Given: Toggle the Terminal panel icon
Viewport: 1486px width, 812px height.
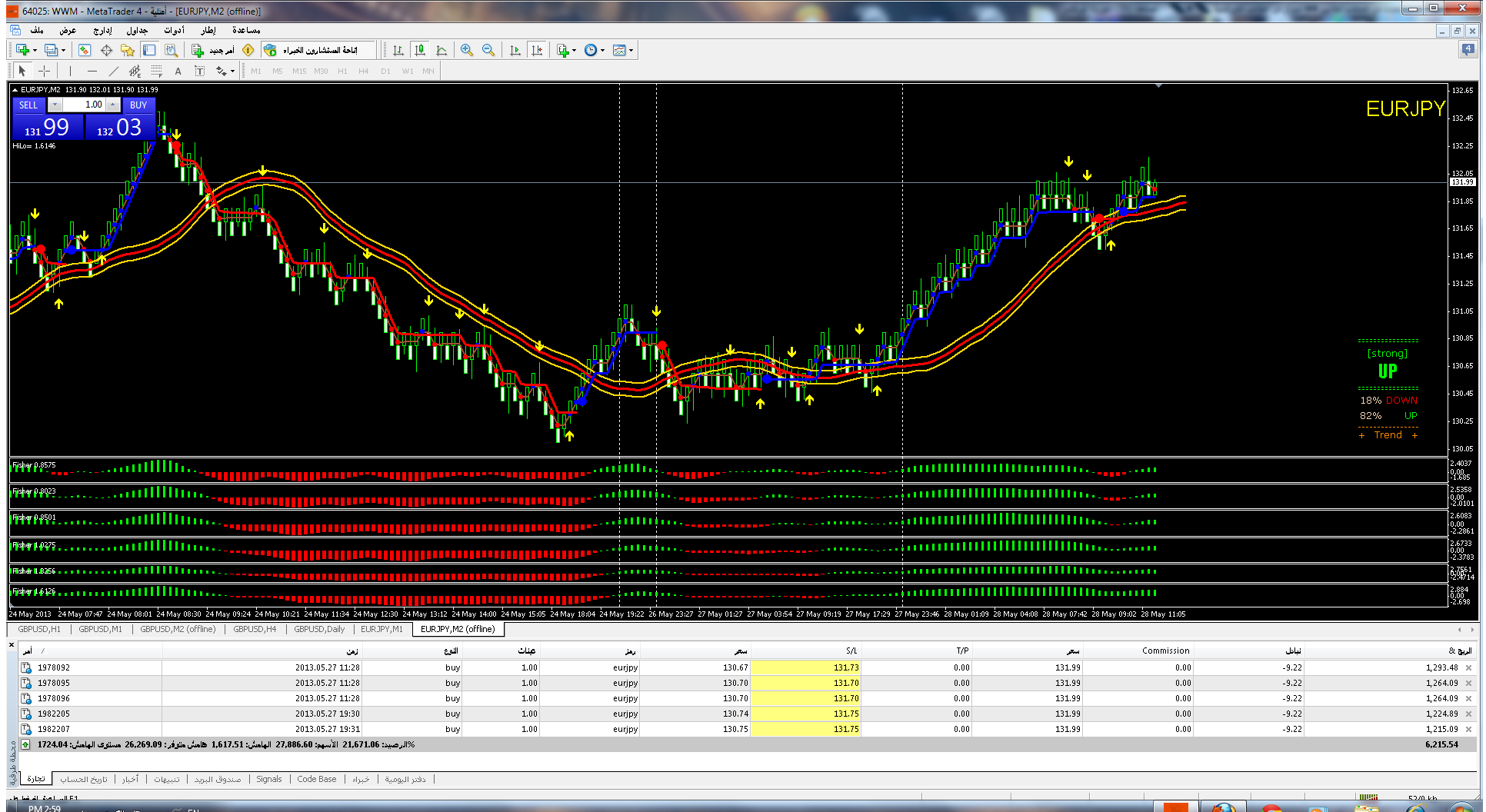Looking at the screenshot, I should pos(149,50).
